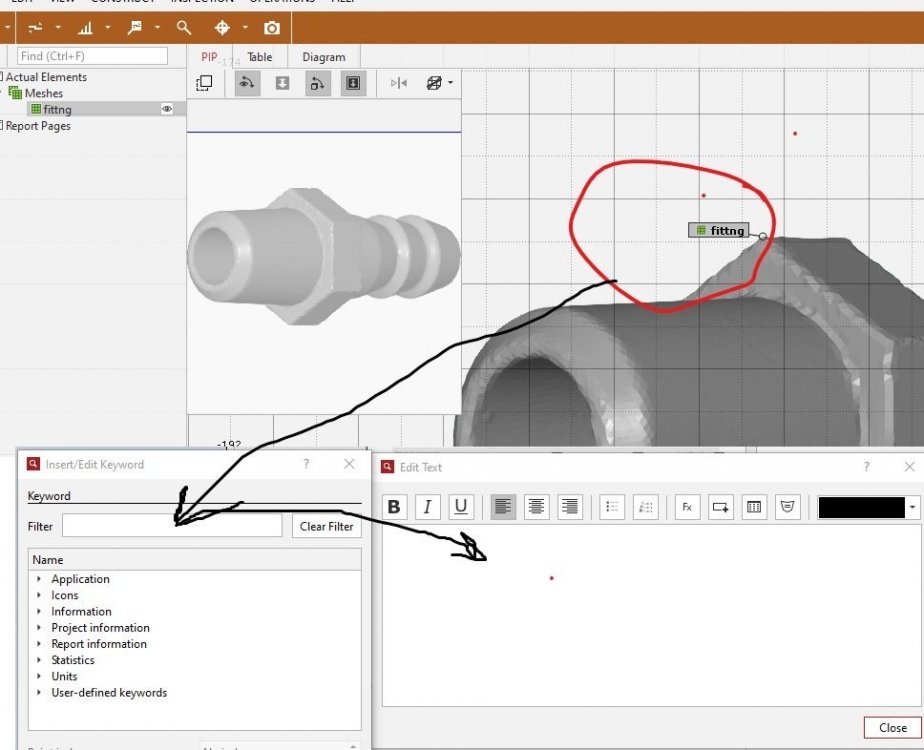Click the crosshair target icon in orange toolbar
This screenshot has height=750, width=924.
tap(223, 28)
